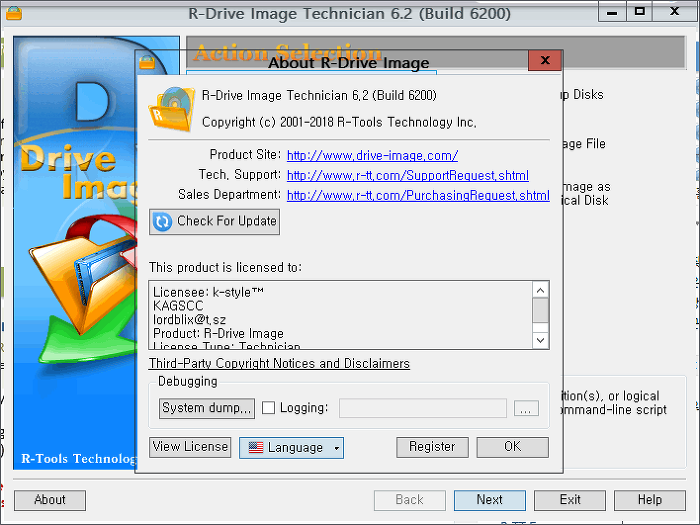This screenshot has height=525, width=700.
Task: Open the Tech Support request link
Action: pyautogui.click(x=408, y=175)
